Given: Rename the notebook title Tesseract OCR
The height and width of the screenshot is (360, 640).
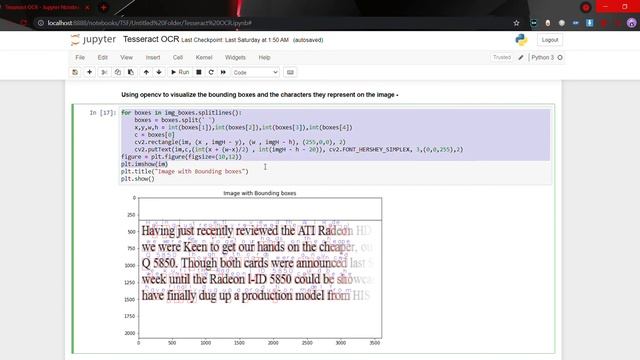Looking at the screenshot, I should tap(151, 39).
